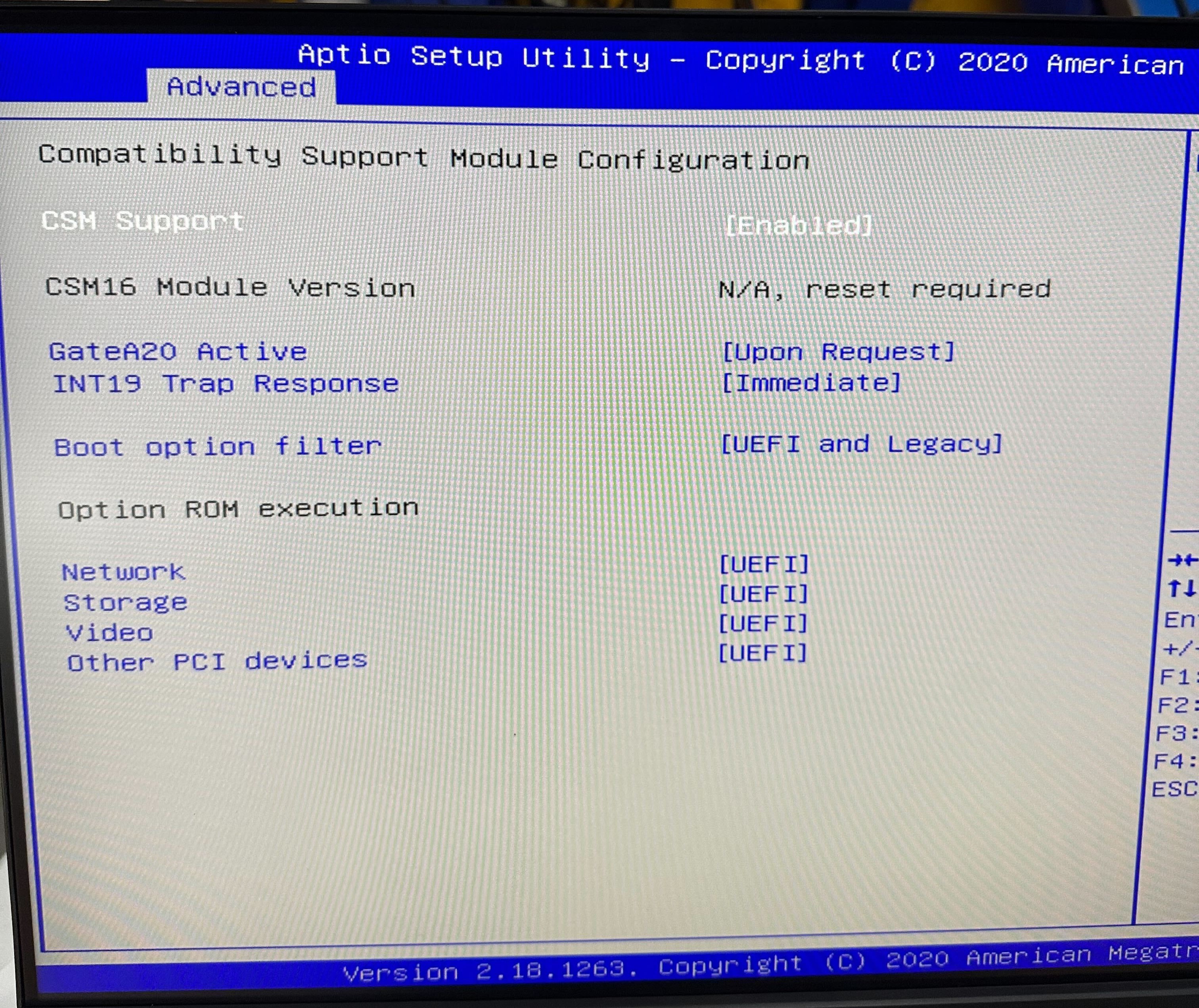Select the Advanced tab

pos(241,87)
